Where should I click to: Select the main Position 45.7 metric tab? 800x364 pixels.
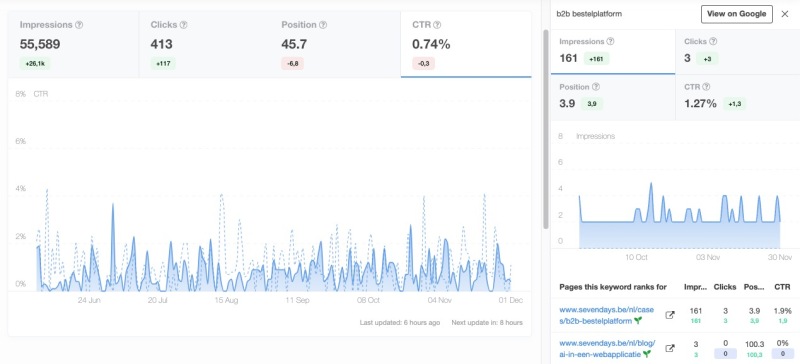click(x=335, y=45)
